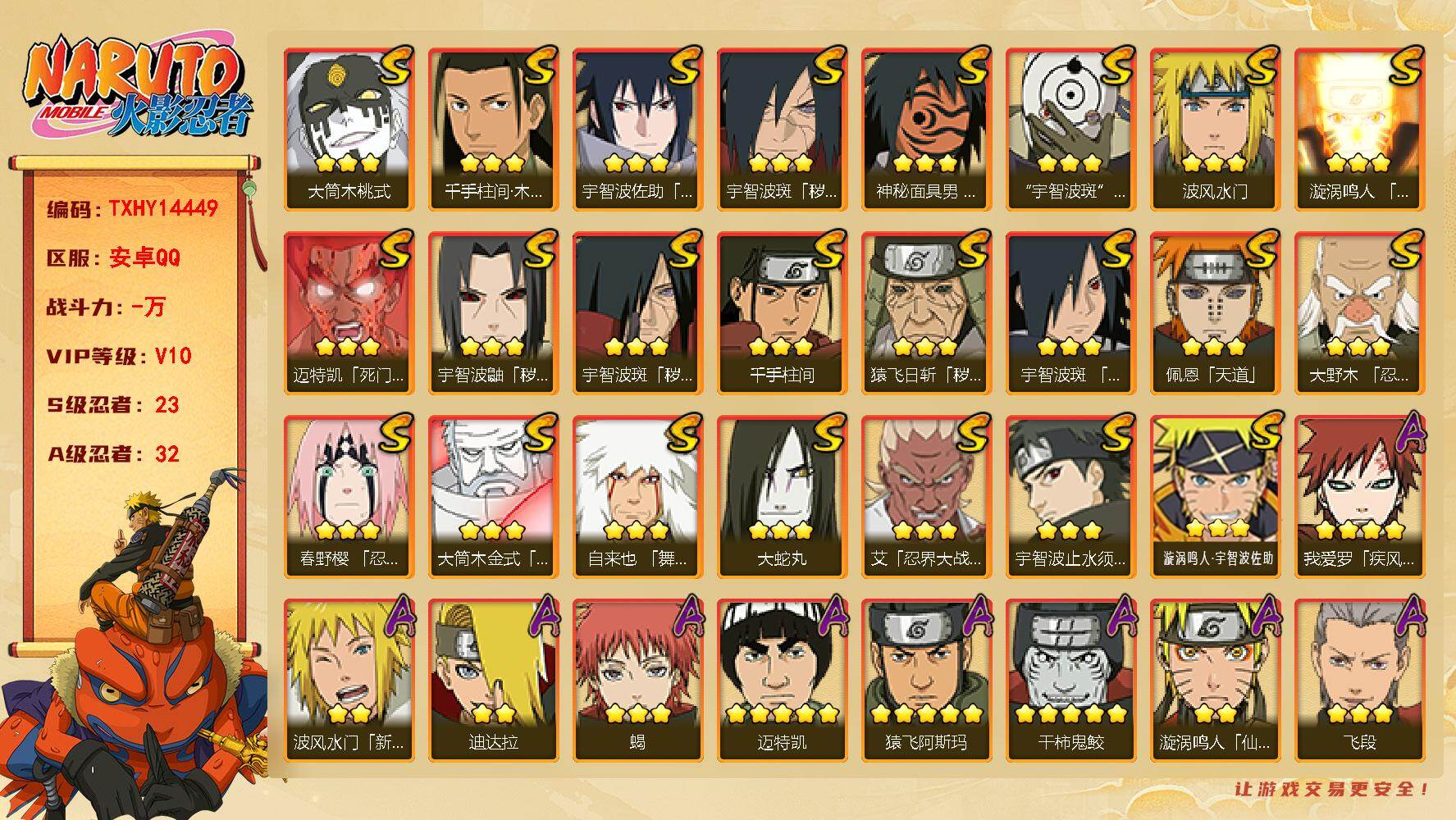Click the S badge on 大筒木桃式 card

395,67
